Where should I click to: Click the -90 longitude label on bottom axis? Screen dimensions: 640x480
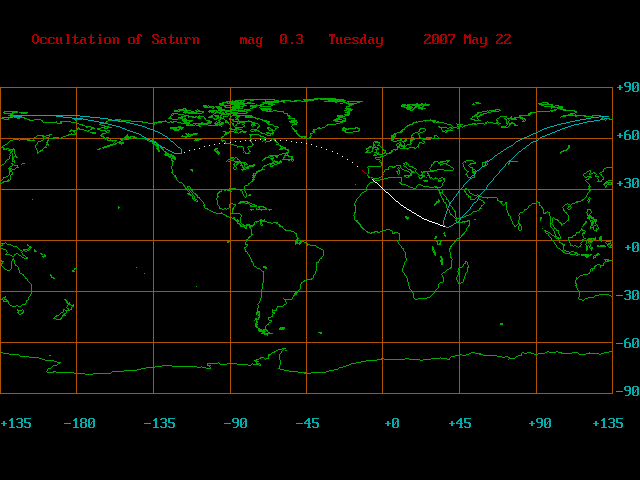(235, 424)
